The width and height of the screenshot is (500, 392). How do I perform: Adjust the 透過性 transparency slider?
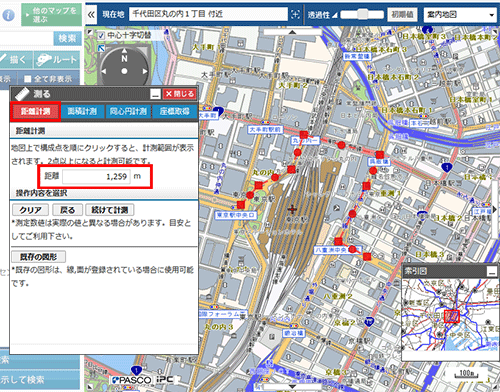tap(362, 14)
